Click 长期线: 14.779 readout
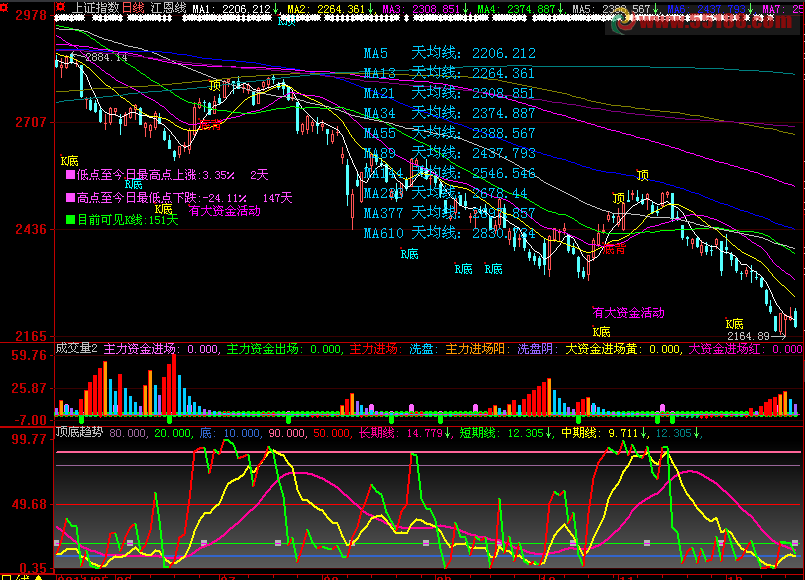805x580 pixels. tap(405, 433)
